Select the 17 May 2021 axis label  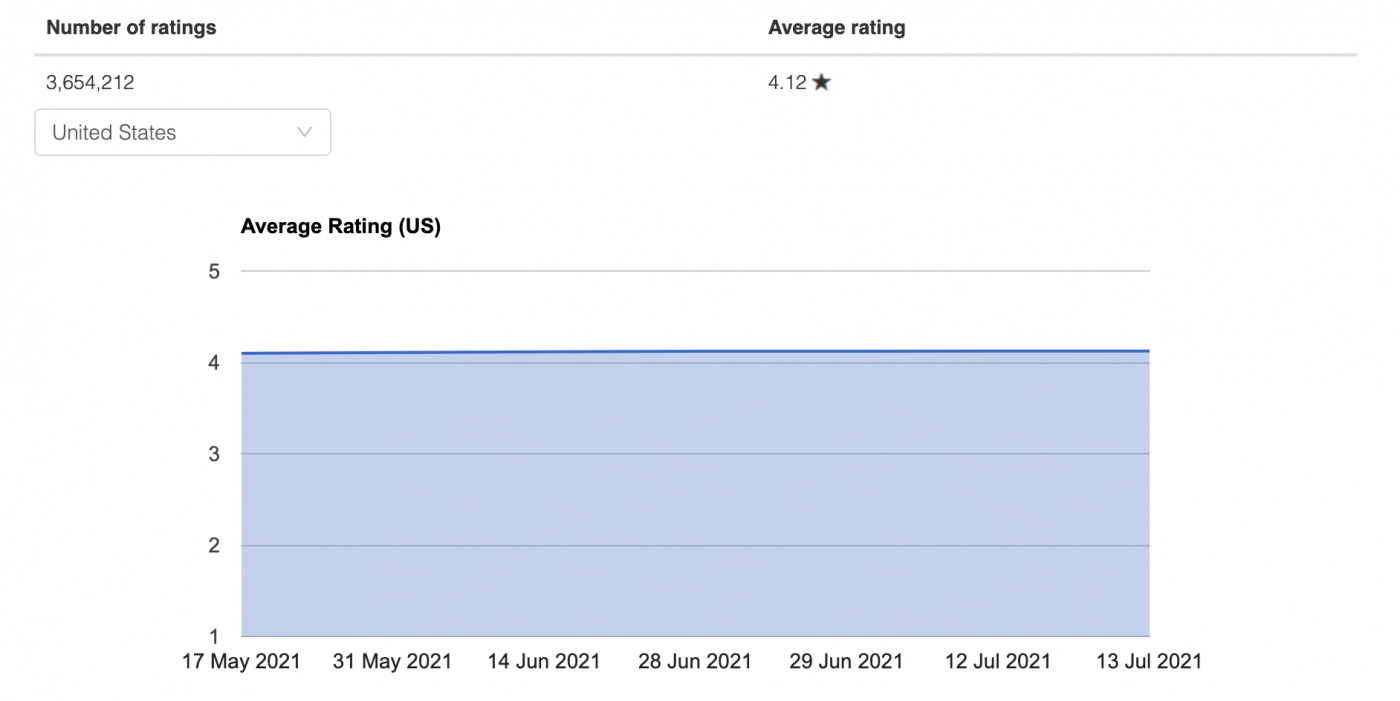point(241,661)
